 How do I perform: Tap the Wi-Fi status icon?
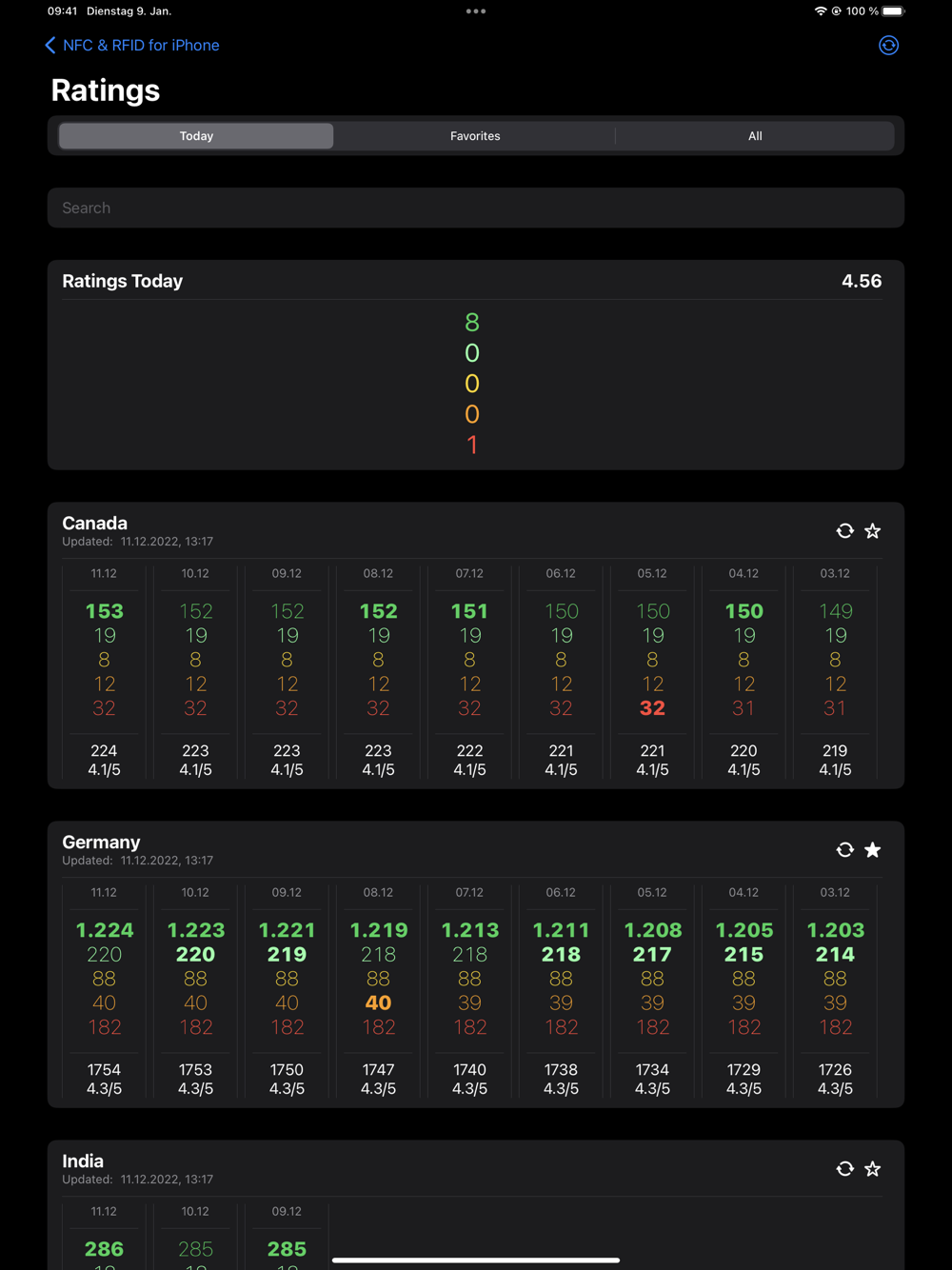821,11
